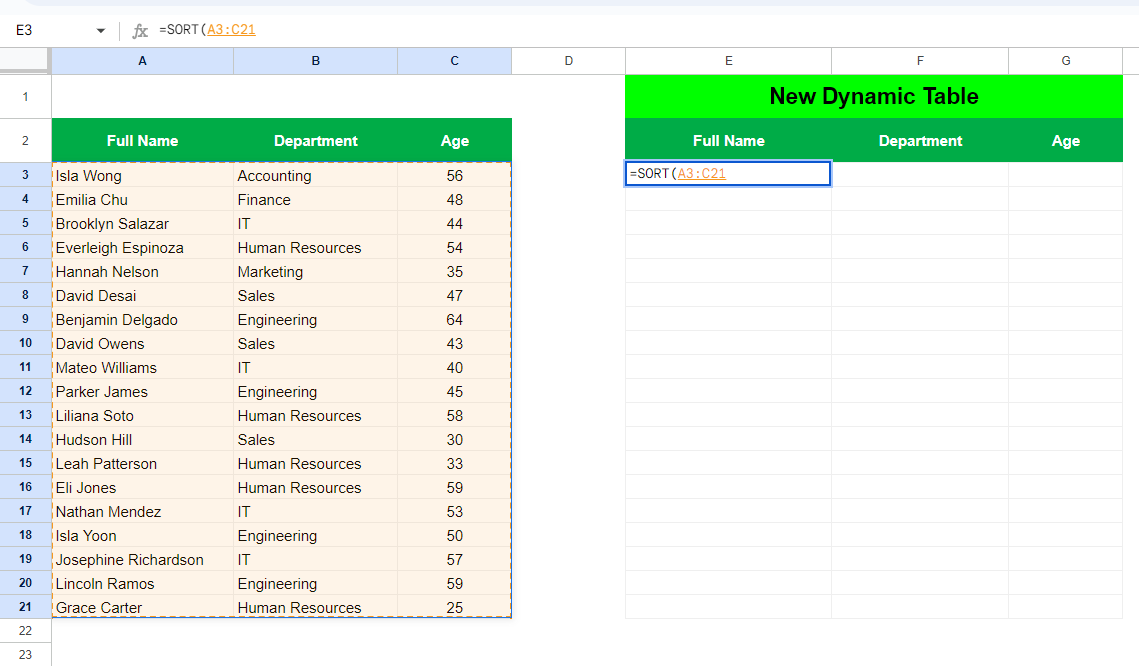Click the New Dynamic Table title cell

874,97
